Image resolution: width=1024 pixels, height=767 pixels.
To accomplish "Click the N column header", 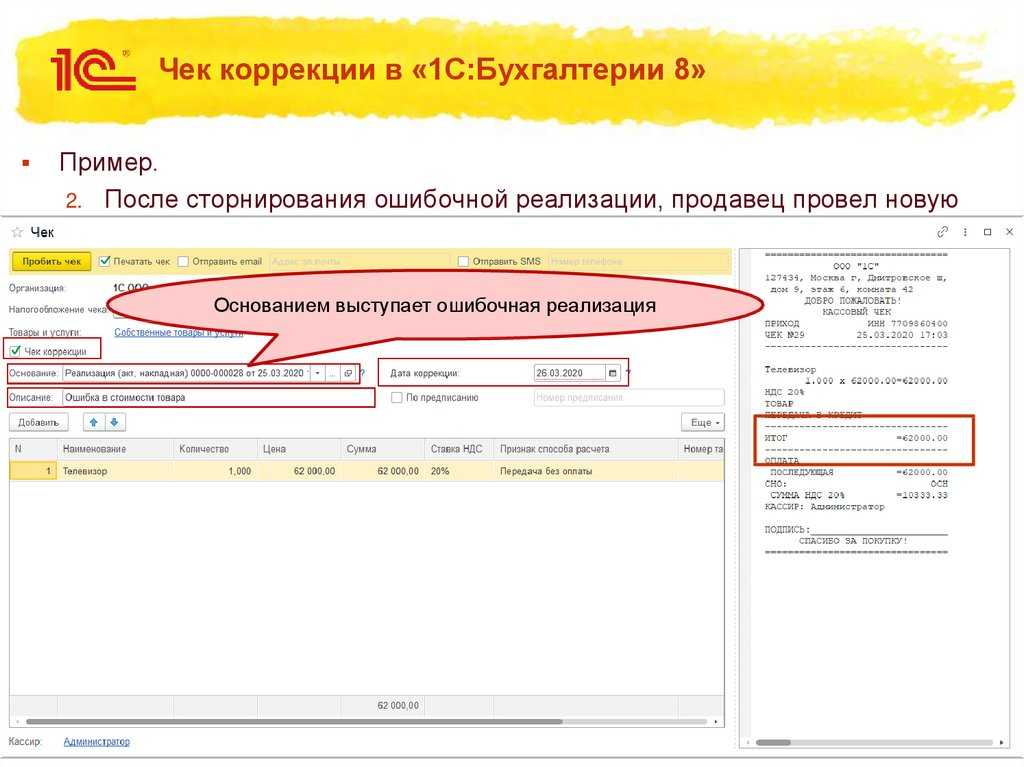I will click(33, 449).
